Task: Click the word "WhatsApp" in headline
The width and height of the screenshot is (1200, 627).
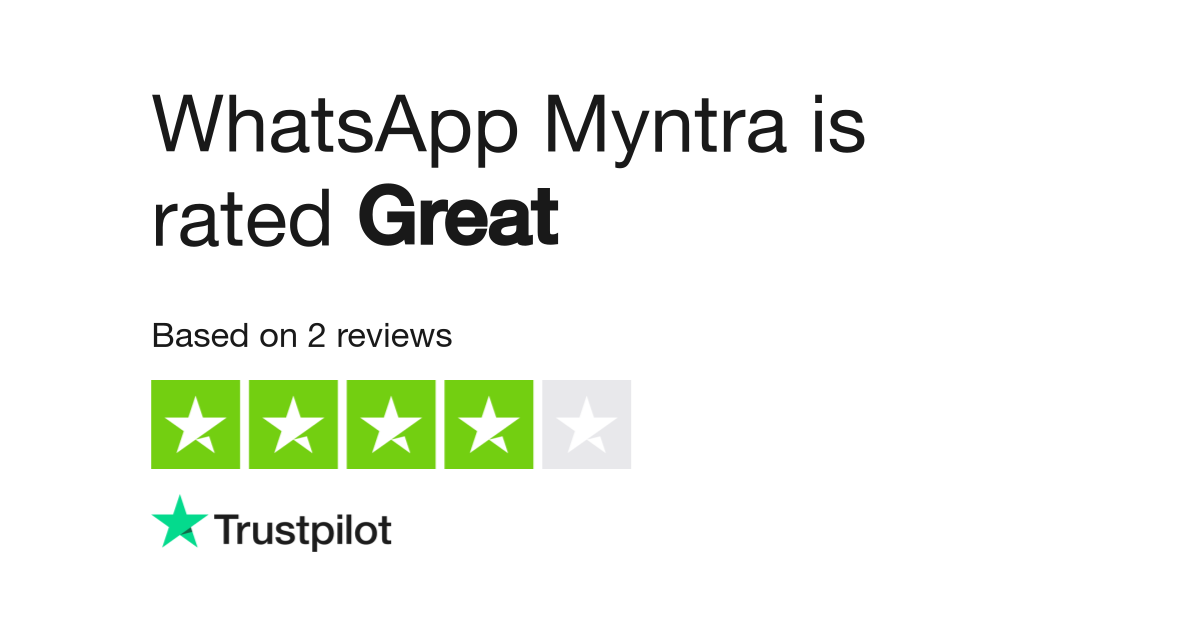Action: [x=334, y=126]
